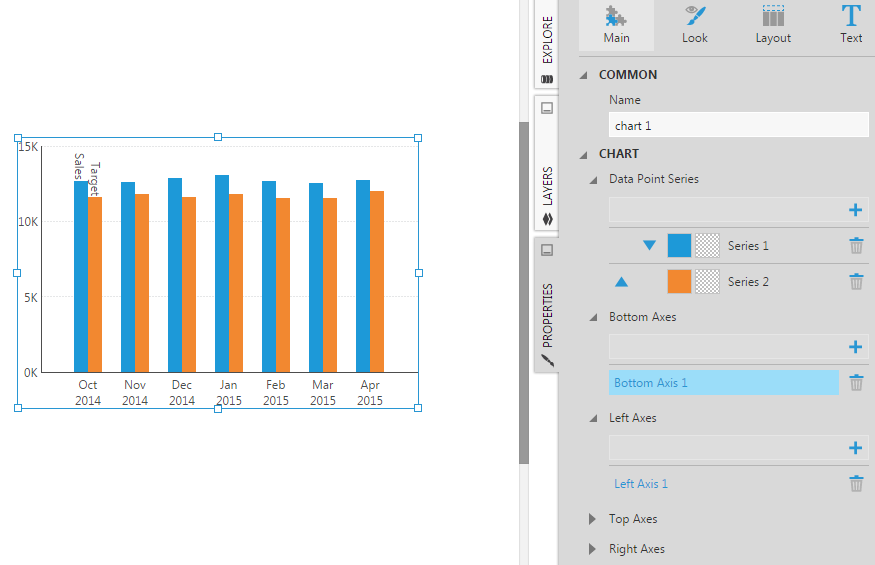Screen dimensions: 875x565
Task: Click the chart's top-left resize handle
Action: (18, 138)
